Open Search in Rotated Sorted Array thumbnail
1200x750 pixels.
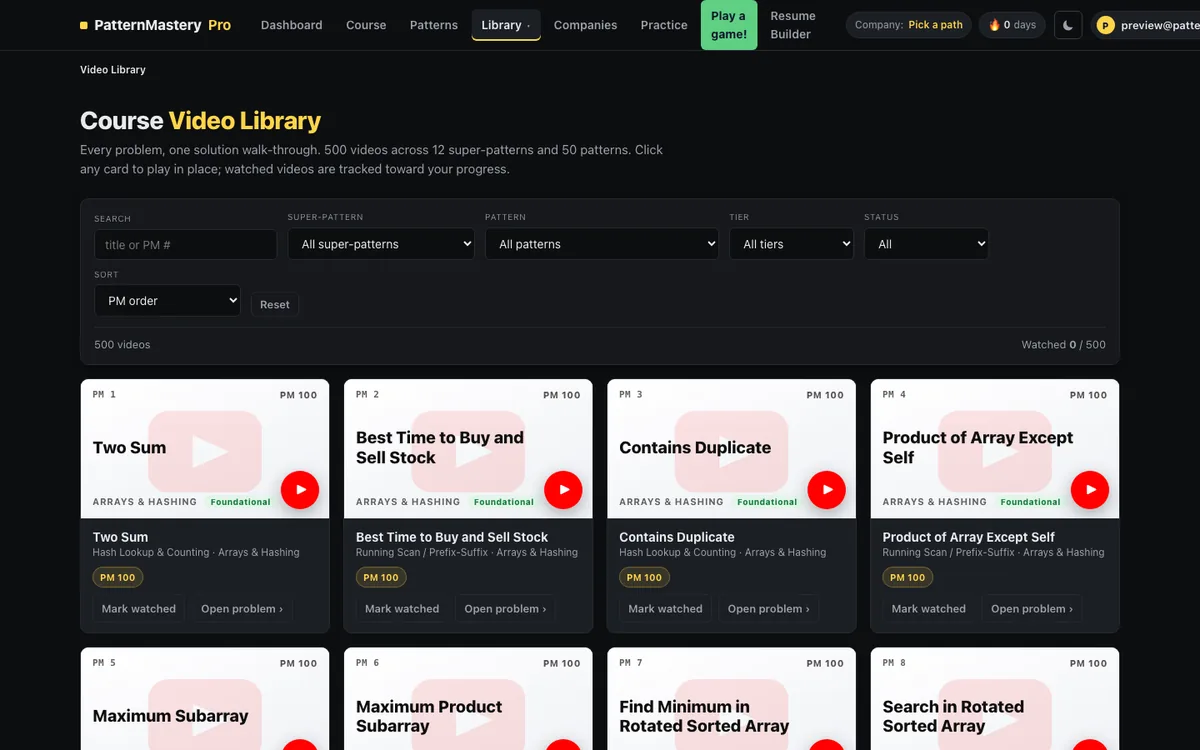click(x=995, y=700)
